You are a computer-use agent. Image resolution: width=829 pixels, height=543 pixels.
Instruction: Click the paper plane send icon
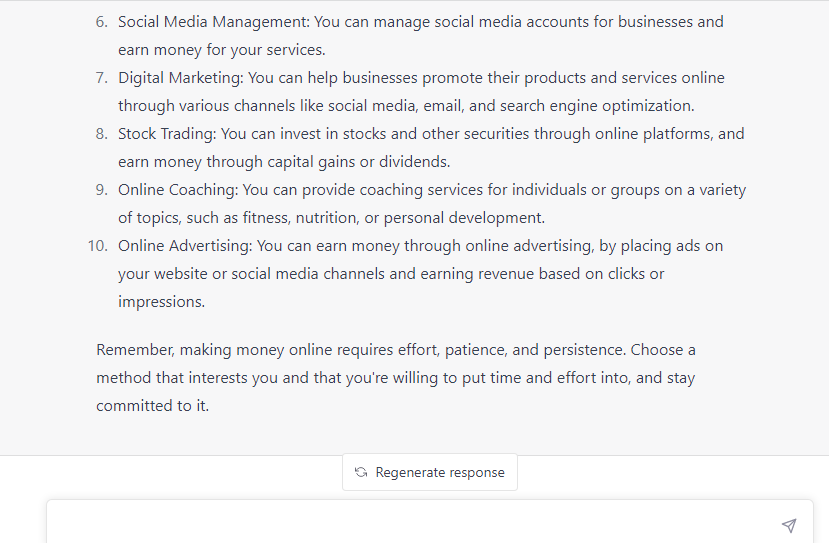789,525
